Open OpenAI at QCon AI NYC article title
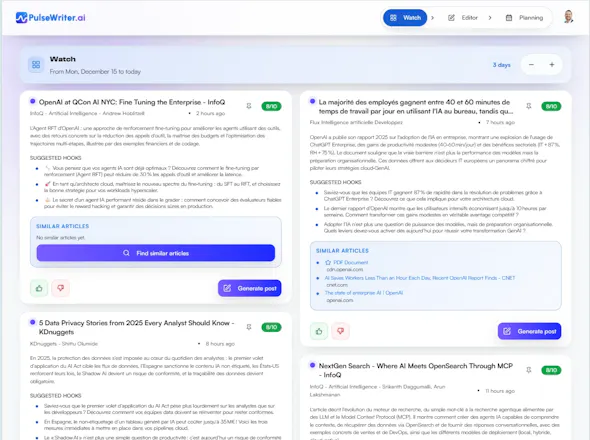Viewport: 590px width, 440px height. click(x=132, y=102)
